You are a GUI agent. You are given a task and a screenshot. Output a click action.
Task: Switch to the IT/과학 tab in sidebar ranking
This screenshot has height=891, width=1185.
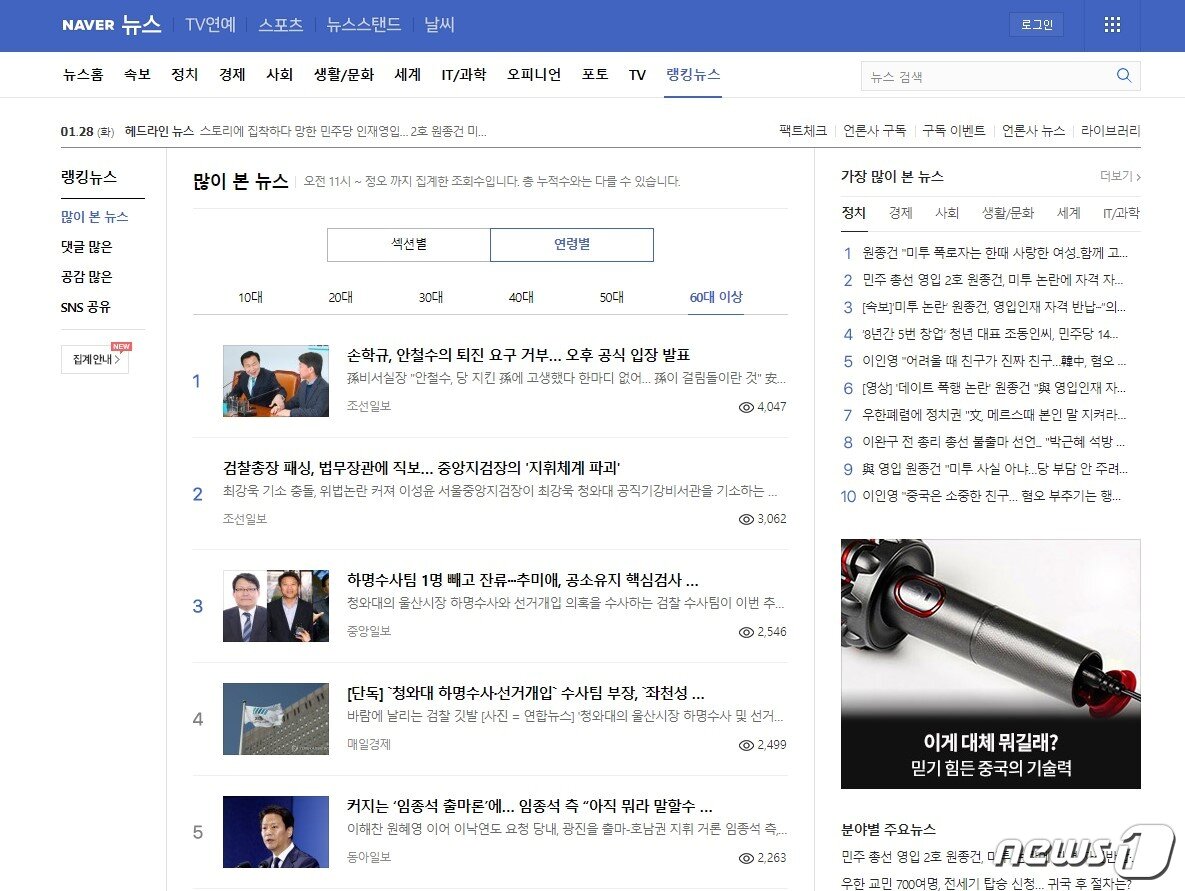pyautogui.click(x=1119, y=213)
